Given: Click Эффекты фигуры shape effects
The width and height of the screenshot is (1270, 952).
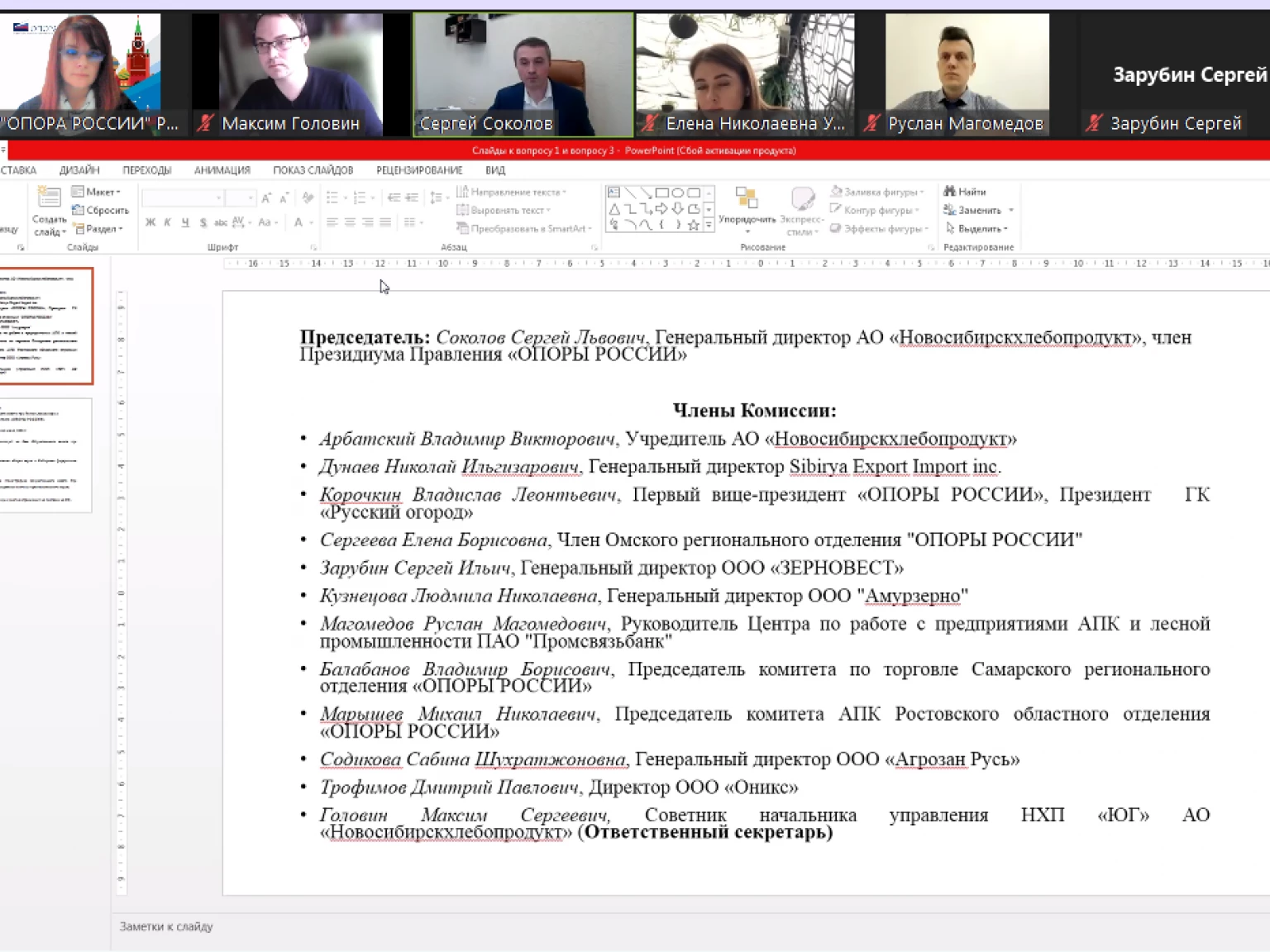Looking at the screenshot, I should [x=880, y=229].
